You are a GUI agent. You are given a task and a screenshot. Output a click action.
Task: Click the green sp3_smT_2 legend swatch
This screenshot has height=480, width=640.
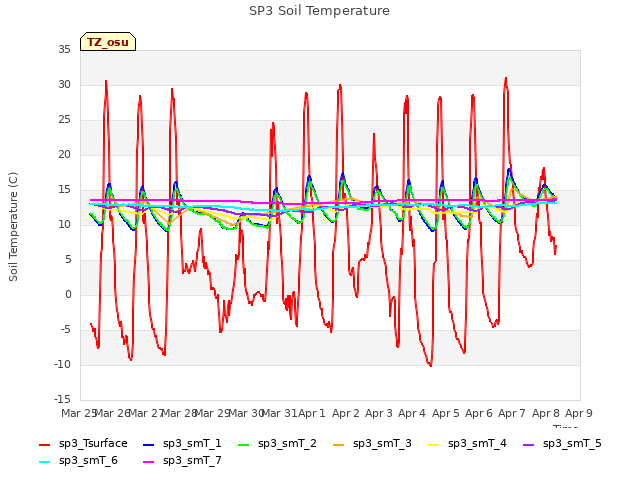(x=244, y=444)
